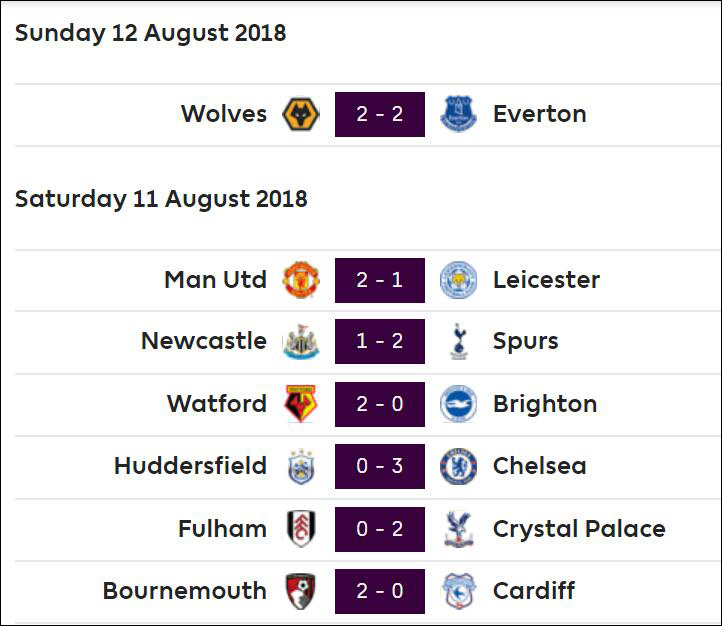Click the Wolves club crest

click(301, 114)
